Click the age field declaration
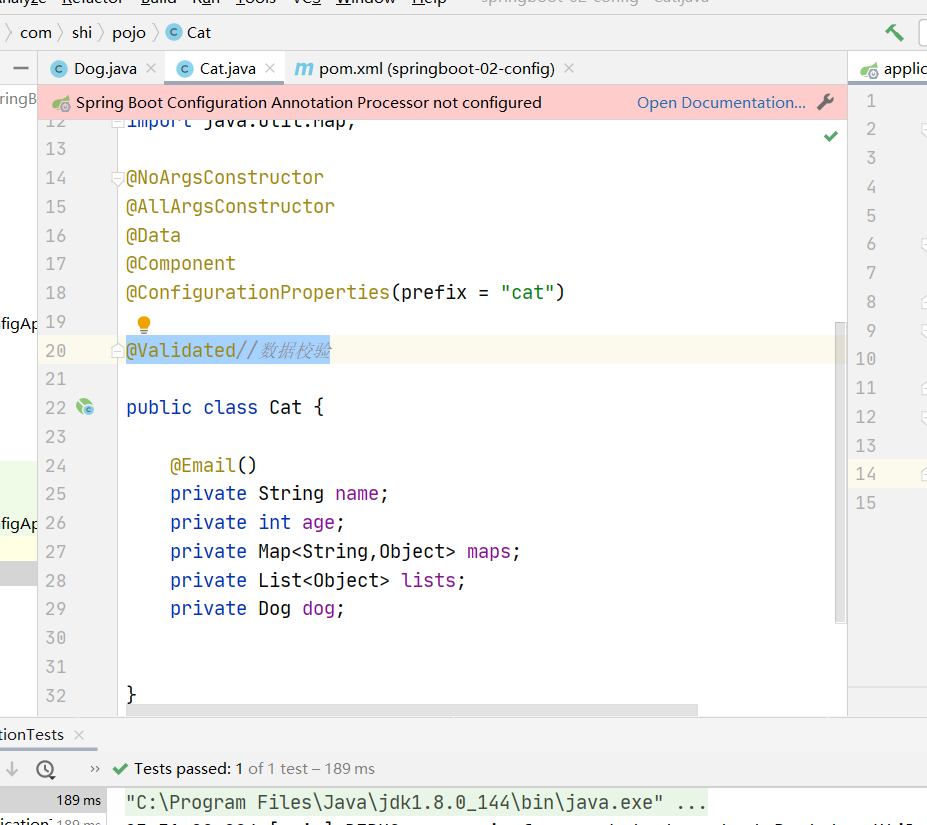Screen dimensions: 927x825 [x=257, y=522]
